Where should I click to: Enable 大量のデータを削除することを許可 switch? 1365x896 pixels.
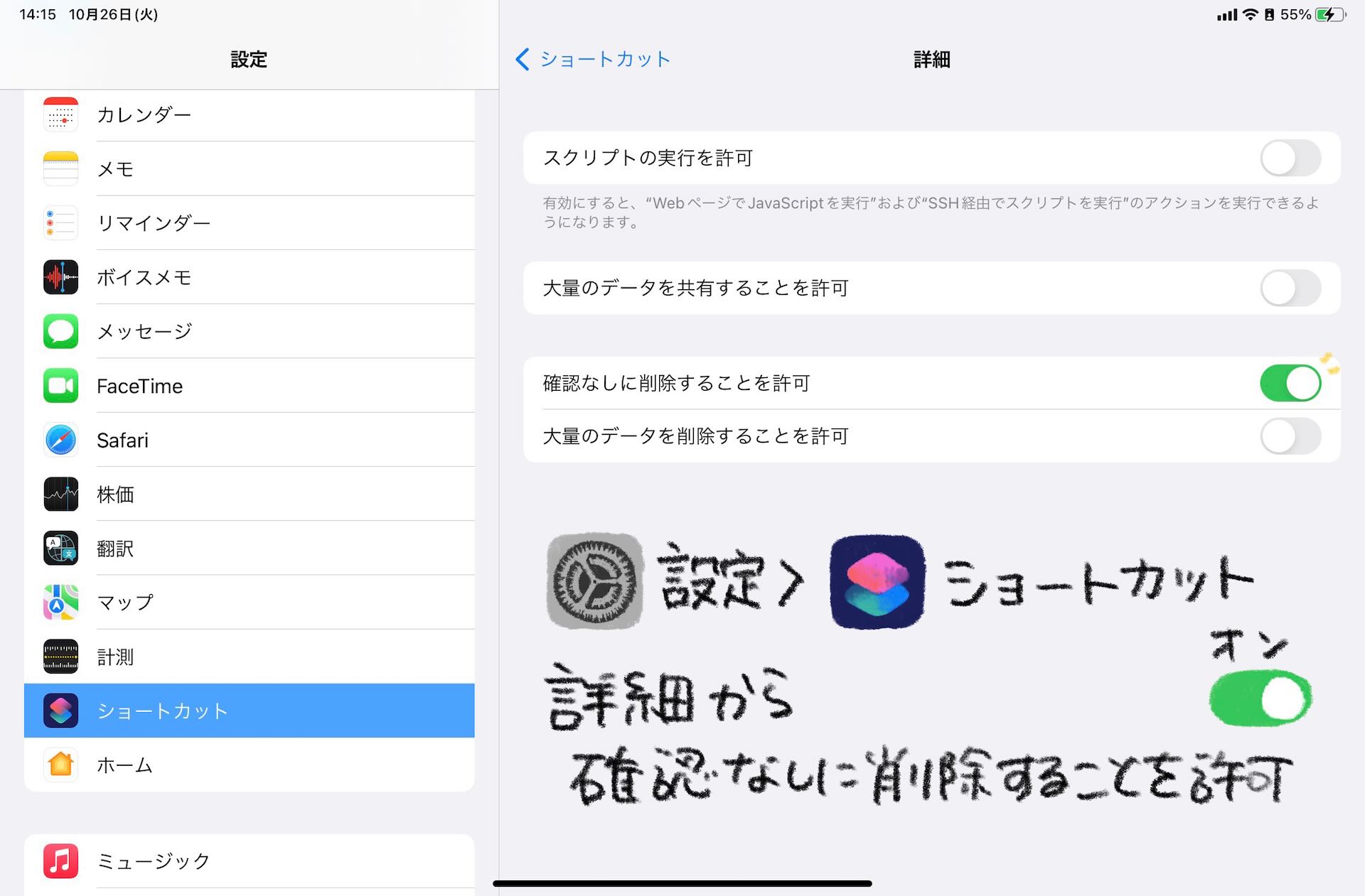point(1290,436)
